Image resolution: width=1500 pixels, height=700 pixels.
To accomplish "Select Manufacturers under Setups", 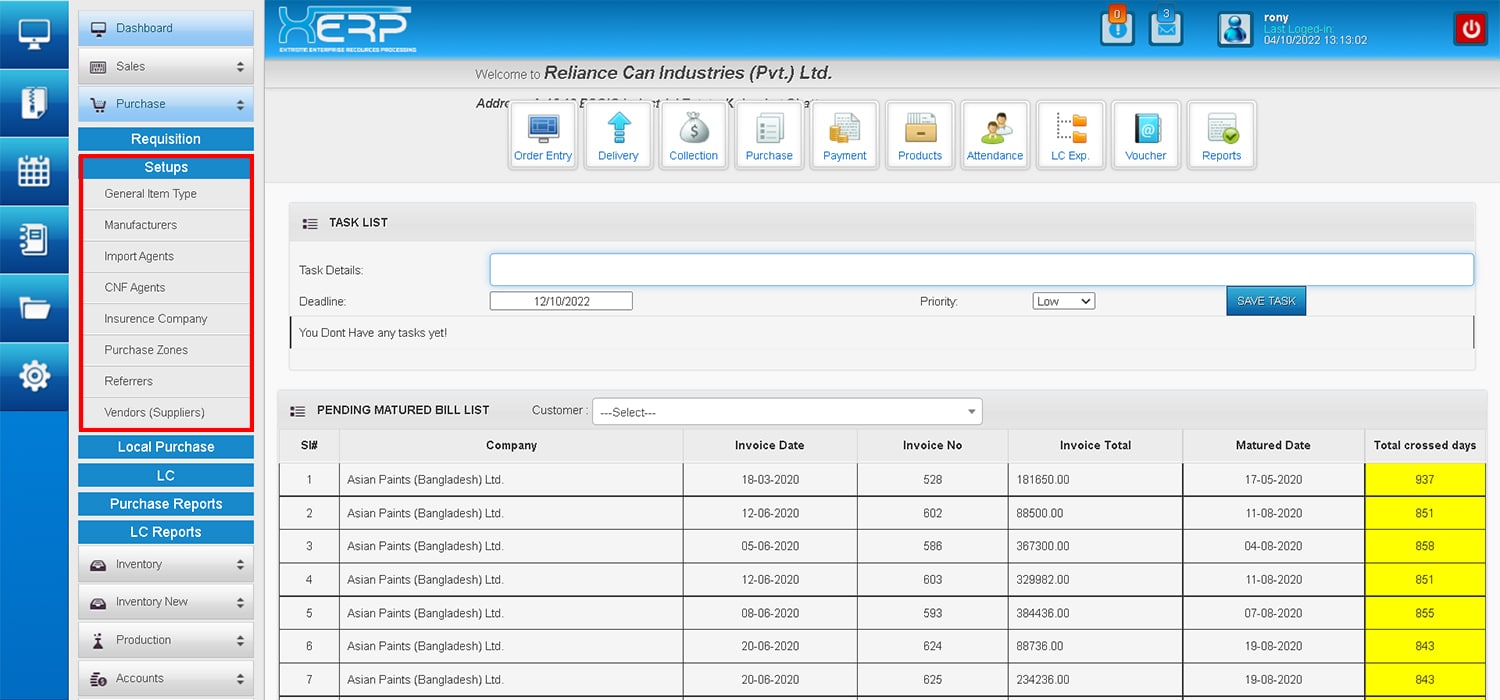I will pyautogui.click(x=141, y=226).
